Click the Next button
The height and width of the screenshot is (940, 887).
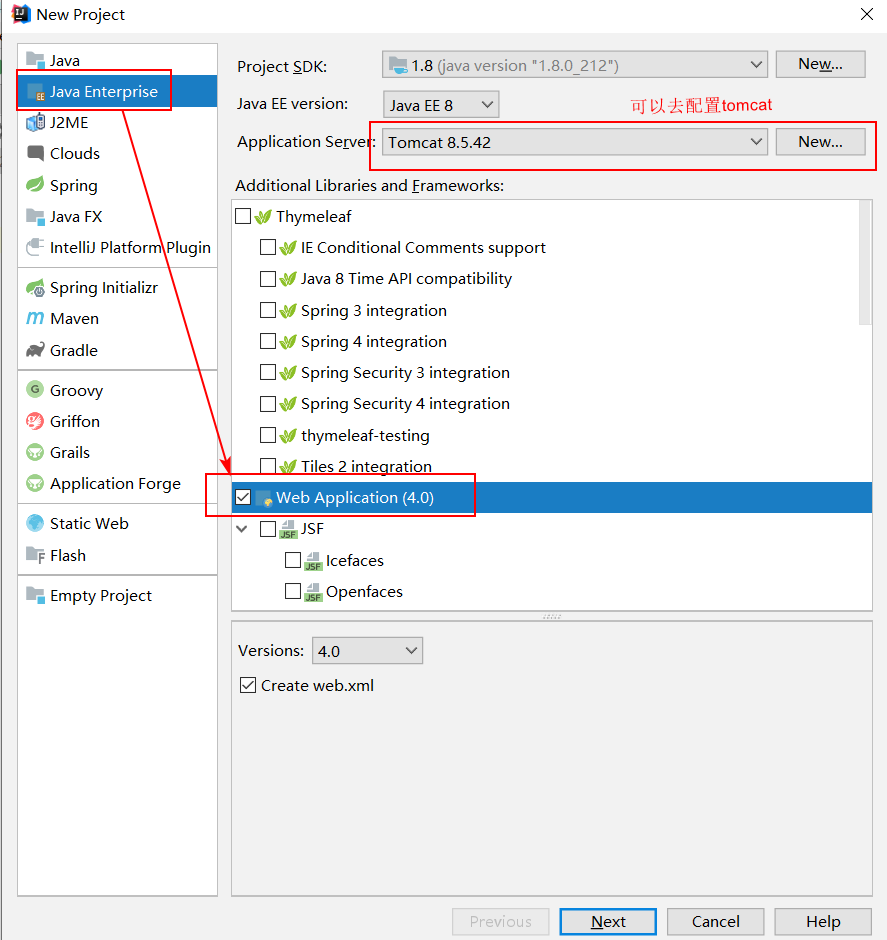tap(608, 921)
